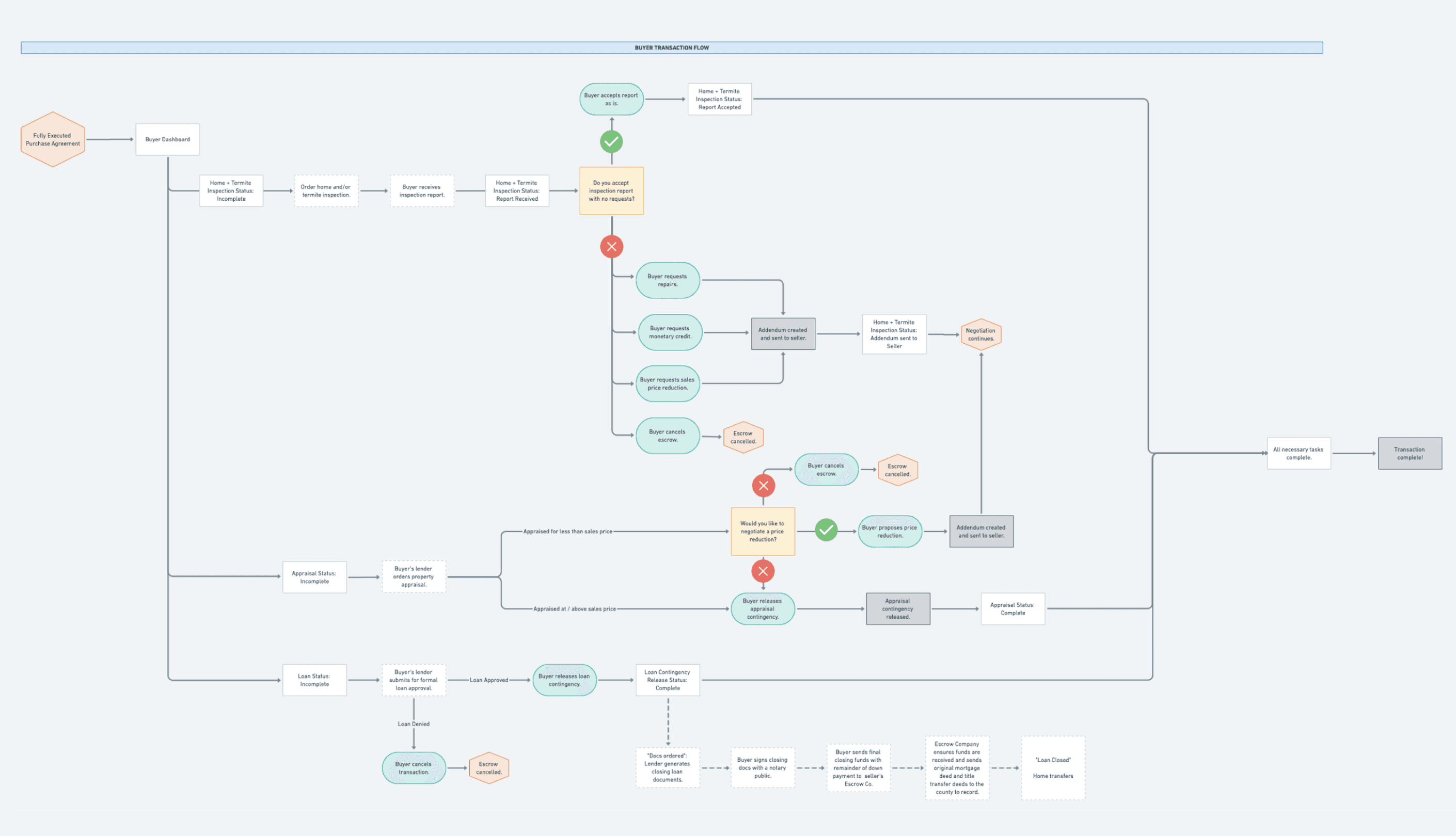Click the Appraised for less than sales price label

click(567, 531)
